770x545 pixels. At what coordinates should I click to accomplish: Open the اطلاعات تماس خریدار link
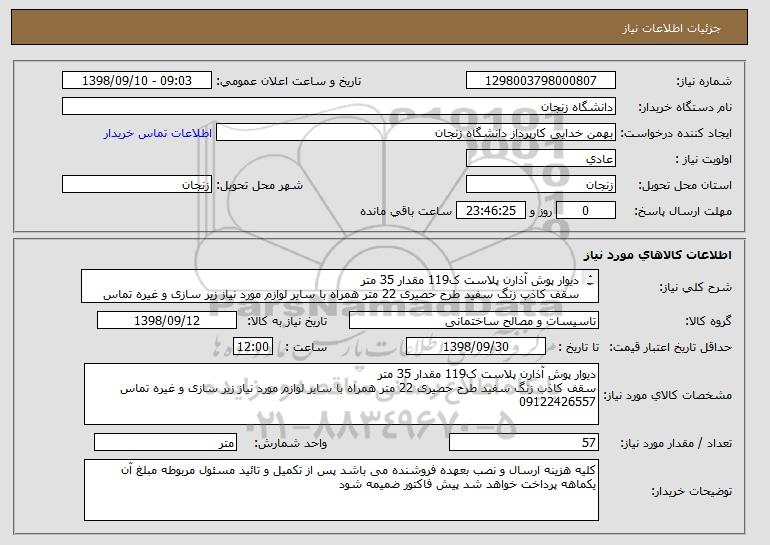(x=158, y=133)
